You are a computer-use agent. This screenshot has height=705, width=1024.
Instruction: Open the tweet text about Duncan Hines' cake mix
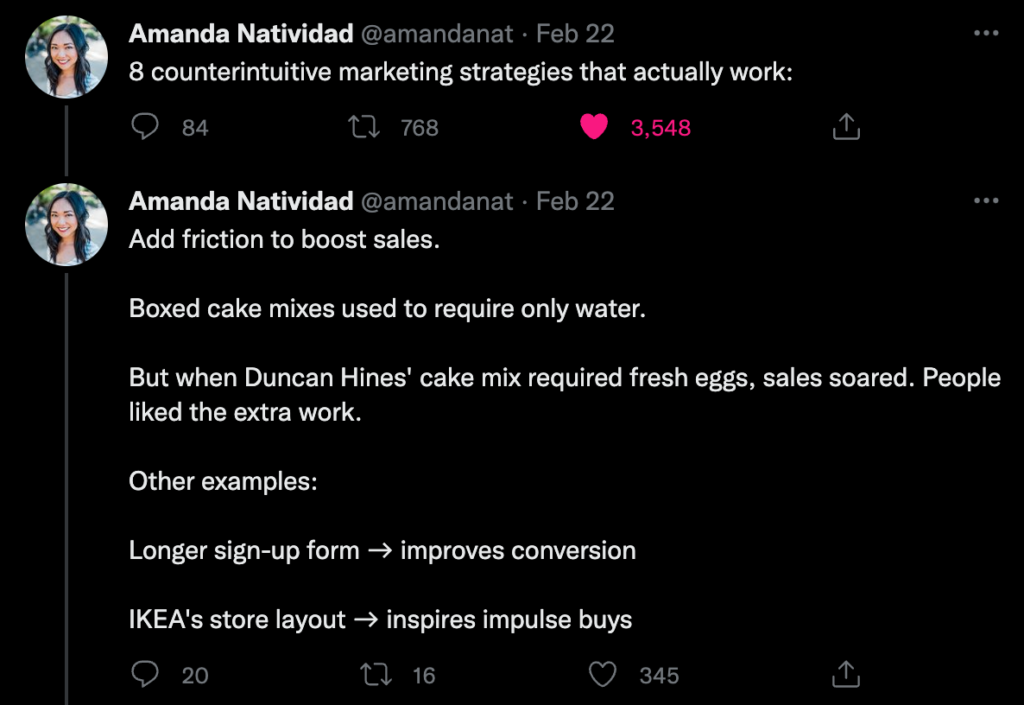click(x=564, y=394)
